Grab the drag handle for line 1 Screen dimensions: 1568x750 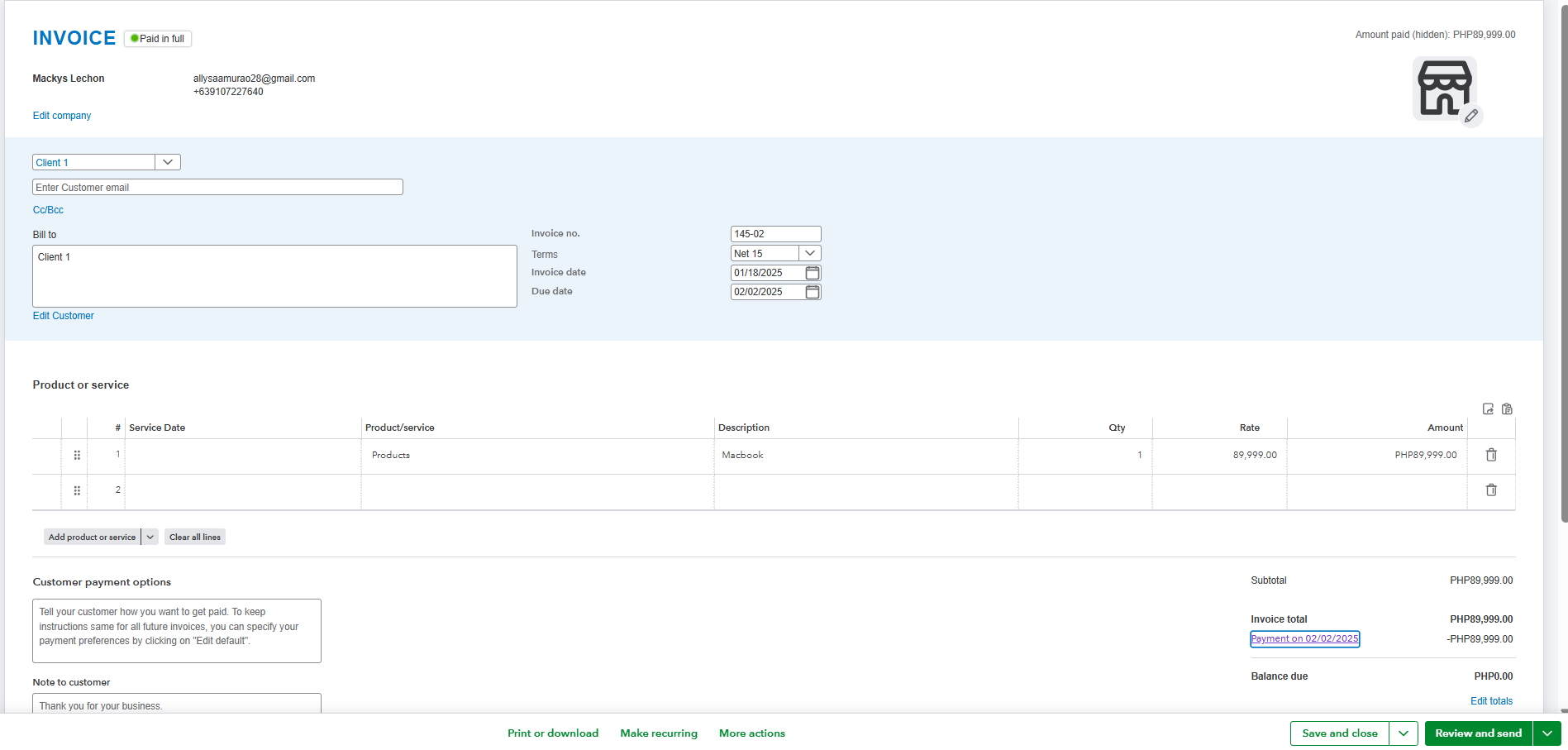(x=77, y=456)
